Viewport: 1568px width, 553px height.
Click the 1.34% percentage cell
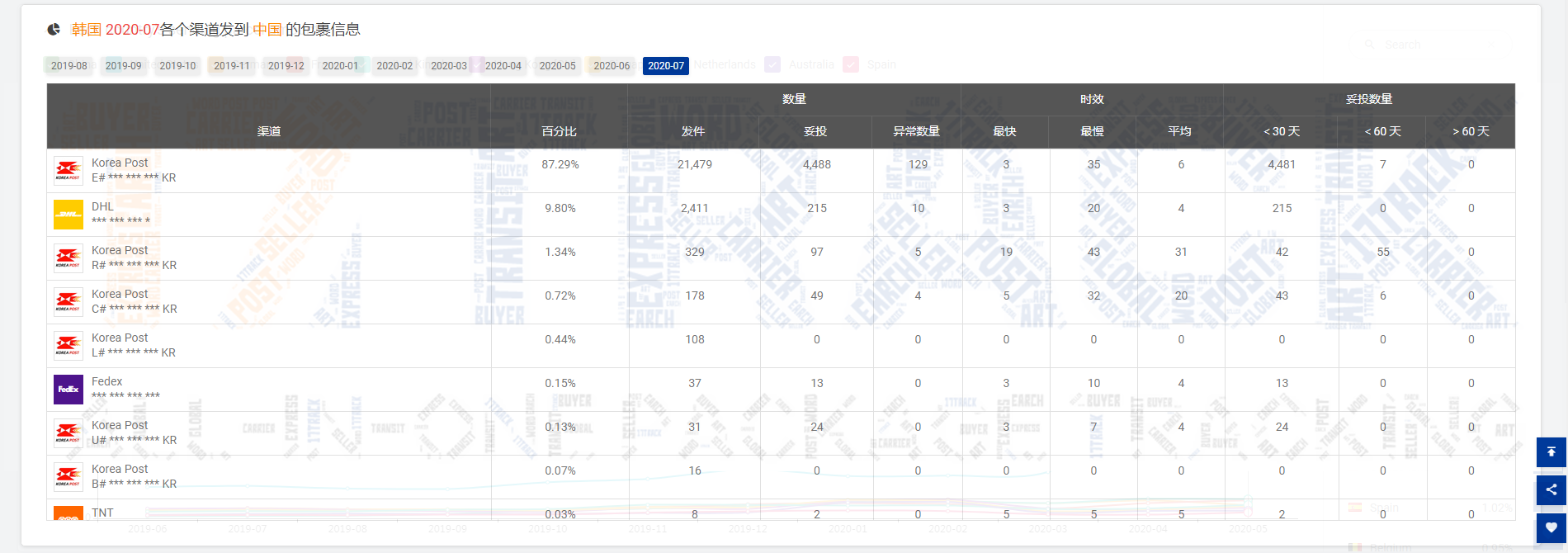point(560,252)
